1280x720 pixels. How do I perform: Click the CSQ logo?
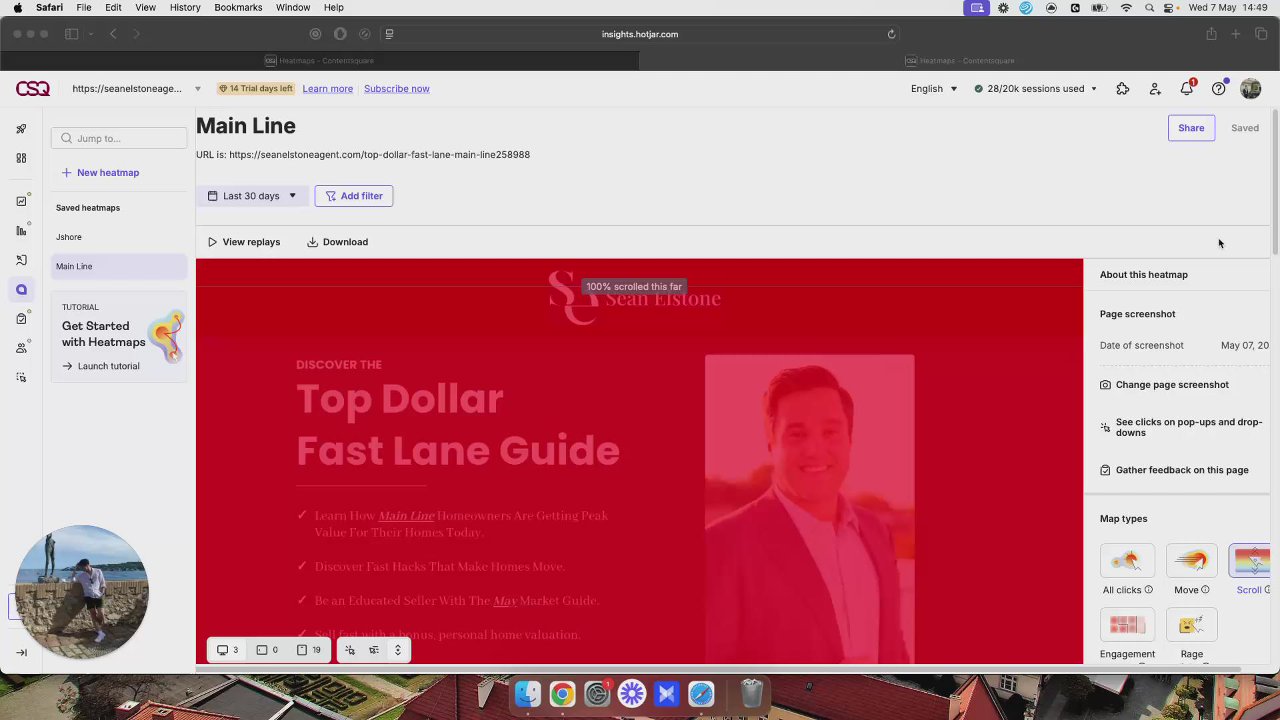32,89
